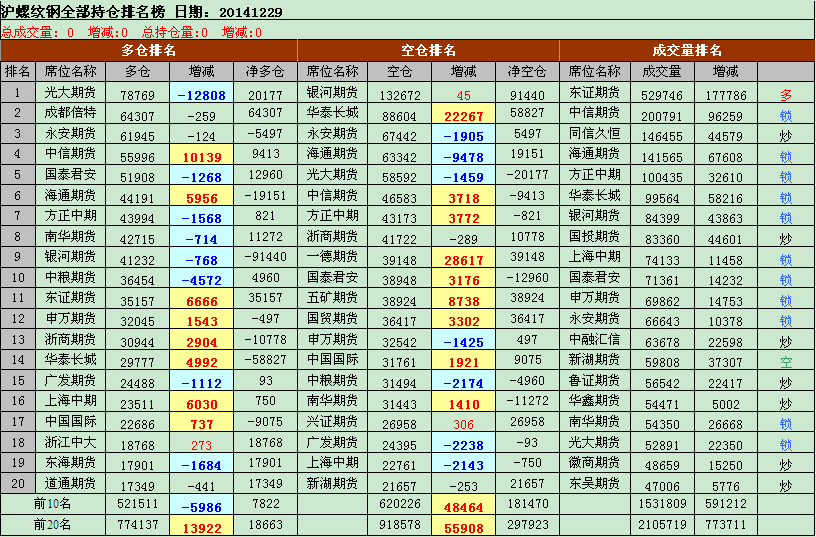Image resolution: width=816 pixels, height=537 pixels.
Task: Click top-20 long change 13922
Action: 201,528
